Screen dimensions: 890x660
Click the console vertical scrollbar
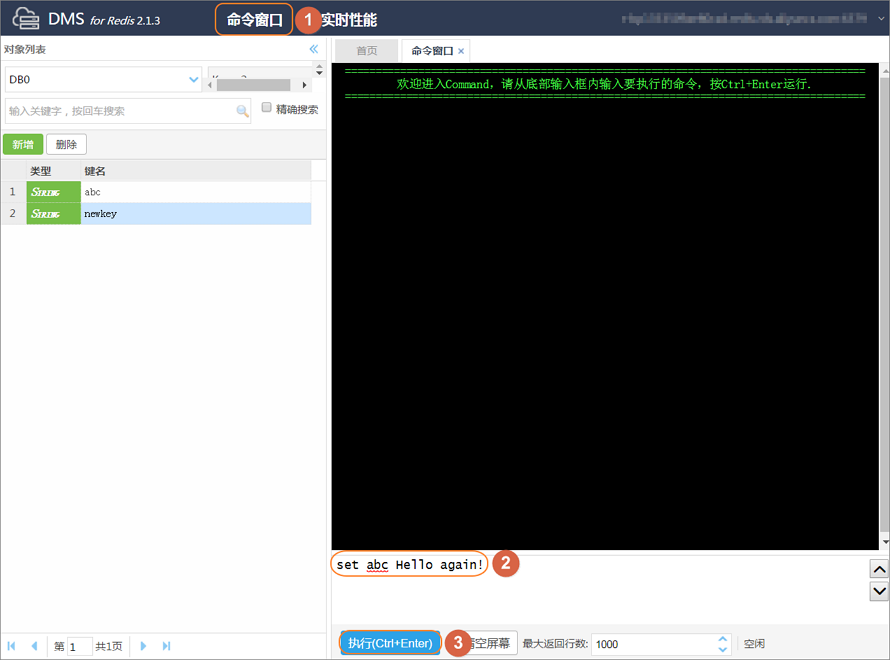pos(884,306)
